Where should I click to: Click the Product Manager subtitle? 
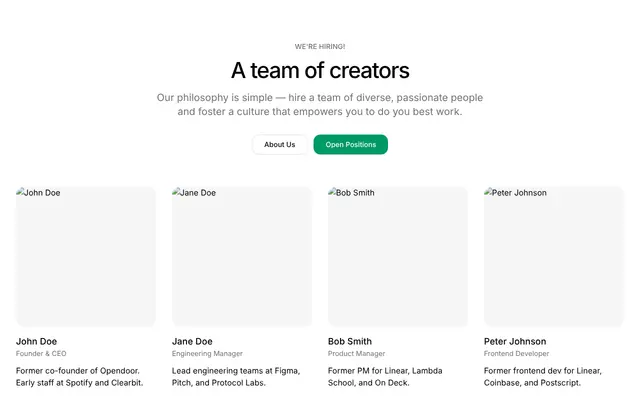[x=356, y=353]
